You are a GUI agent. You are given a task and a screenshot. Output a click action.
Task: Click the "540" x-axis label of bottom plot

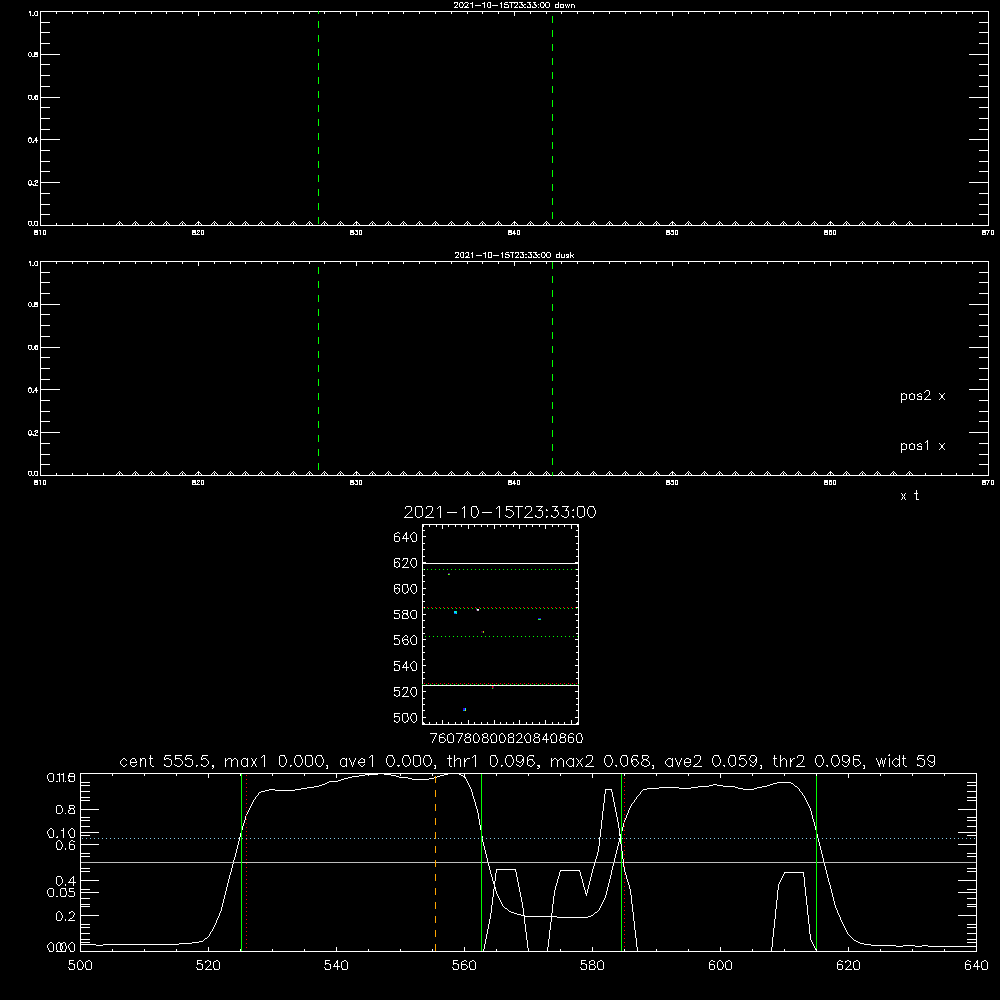[336, 966]
